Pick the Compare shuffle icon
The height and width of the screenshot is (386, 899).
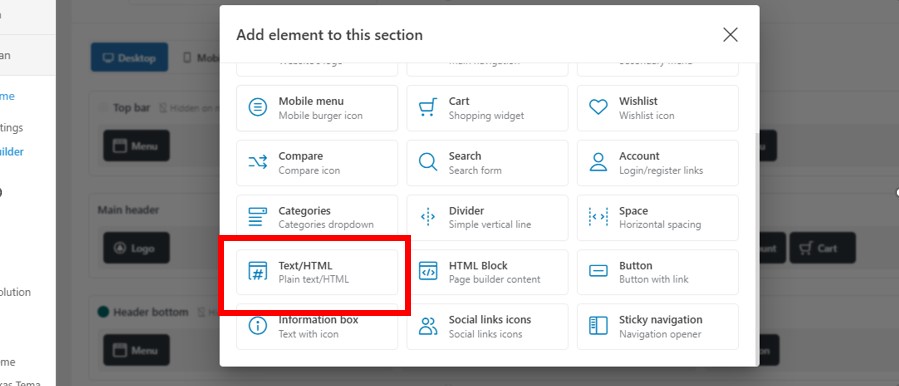(257, 162)
